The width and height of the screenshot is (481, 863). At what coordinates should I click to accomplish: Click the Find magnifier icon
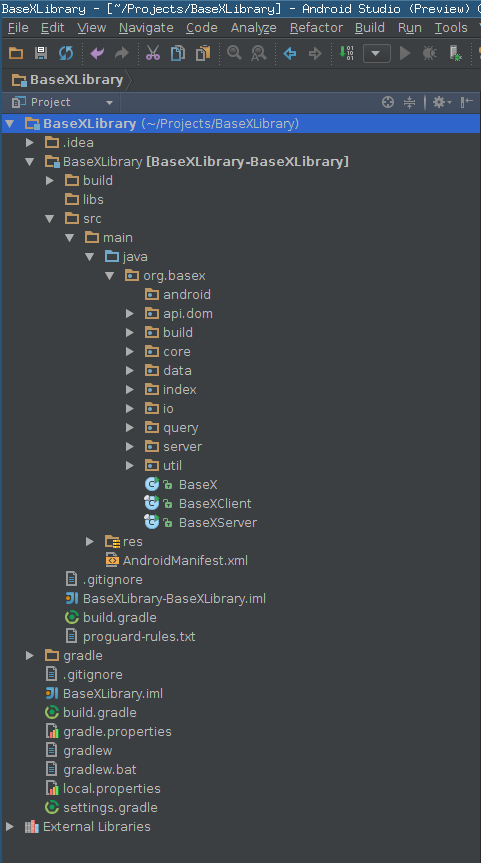[234, 53]
